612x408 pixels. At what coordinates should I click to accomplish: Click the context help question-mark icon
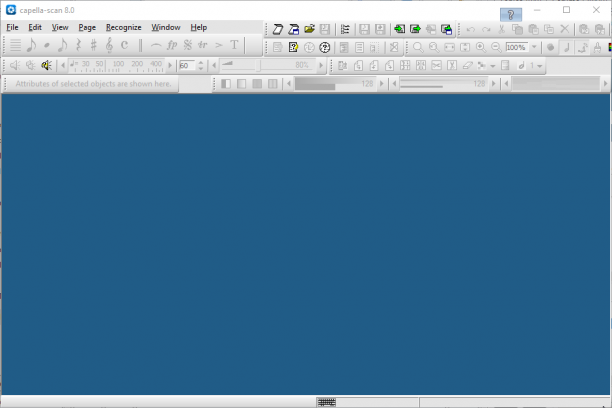pyautogui.click(x=293, y=47)
